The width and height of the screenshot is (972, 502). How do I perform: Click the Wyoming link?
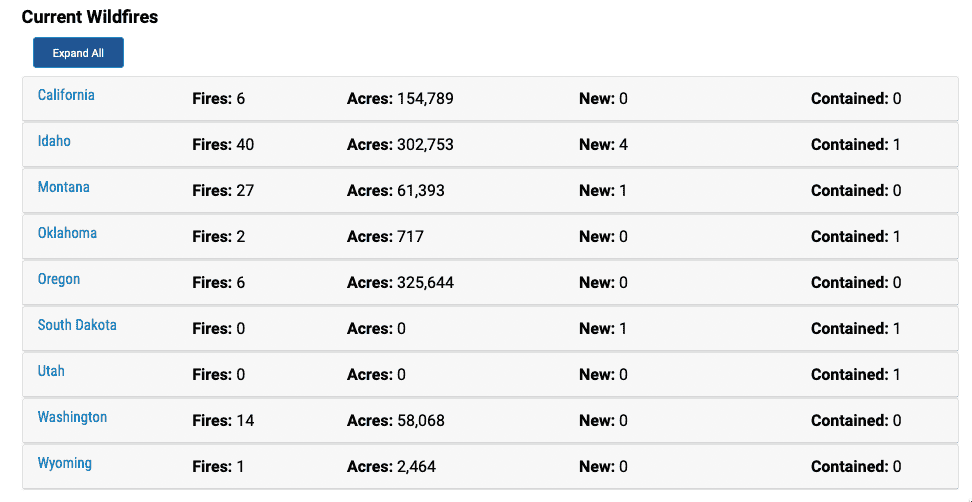tap(64, 463)
